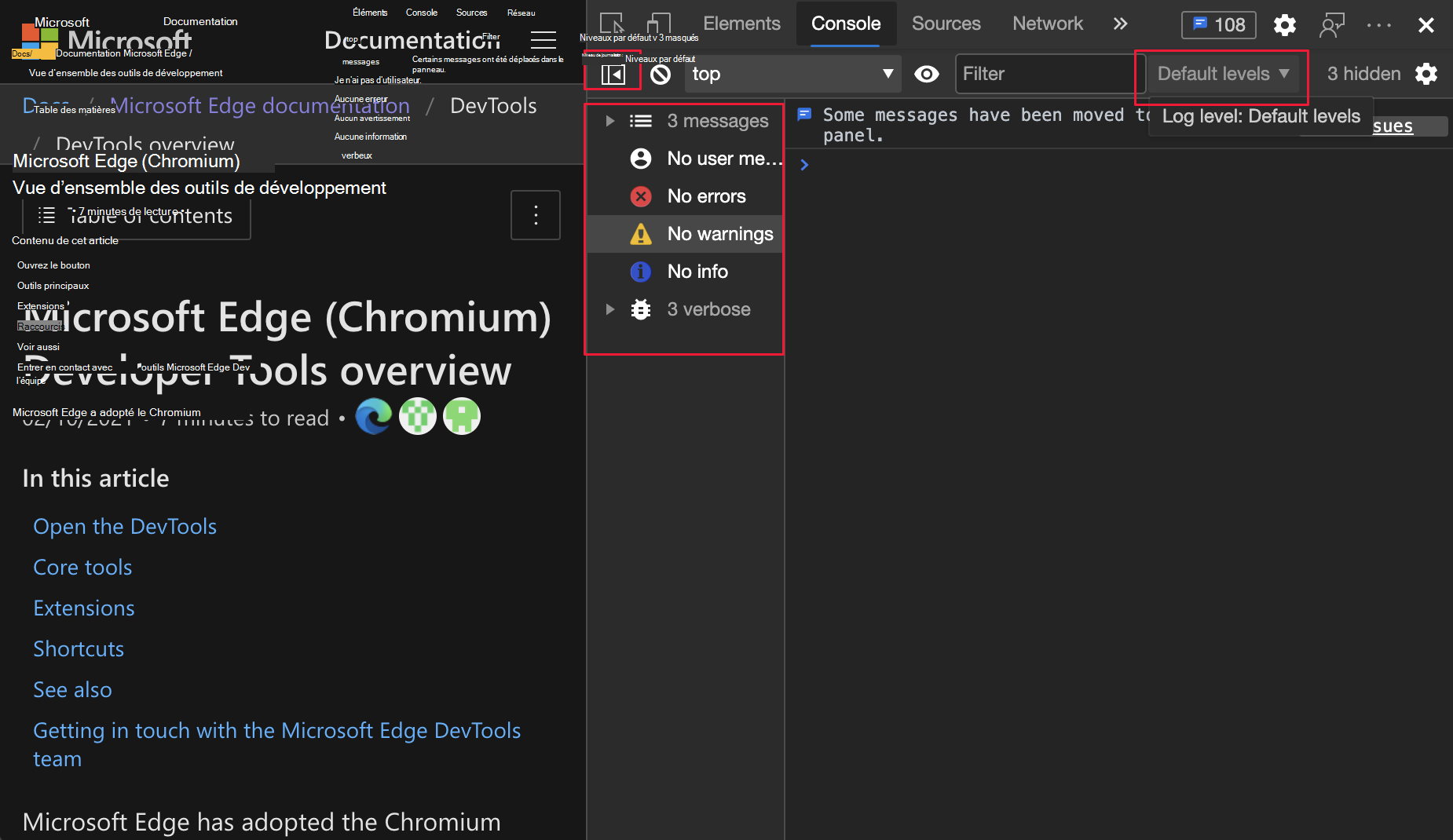Click the green and white checkered contributor avatar
1453x840 pixels.
click(x=418, y=416)
